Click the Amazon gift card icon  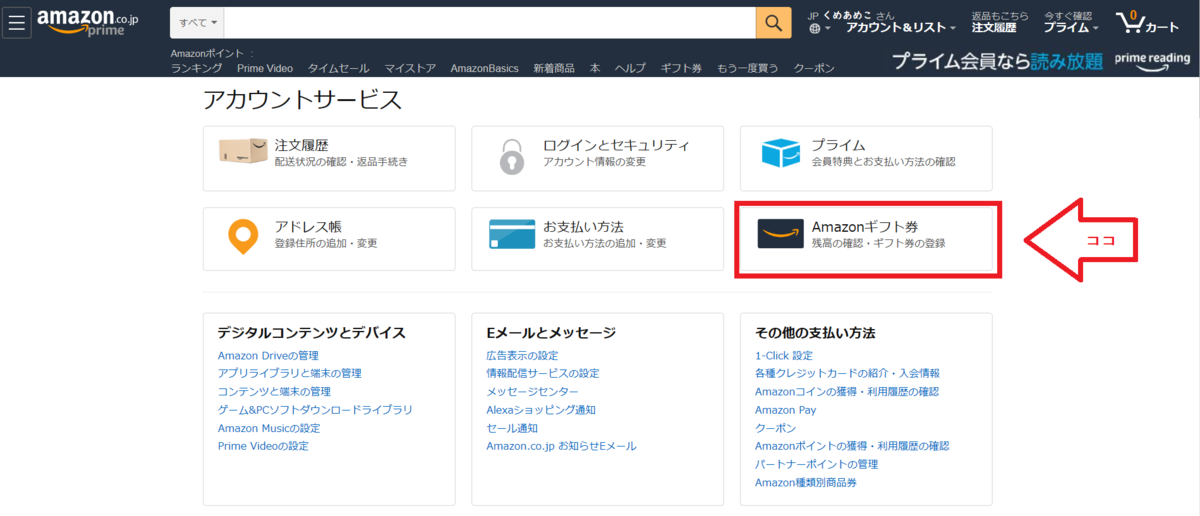pos(780,235)
